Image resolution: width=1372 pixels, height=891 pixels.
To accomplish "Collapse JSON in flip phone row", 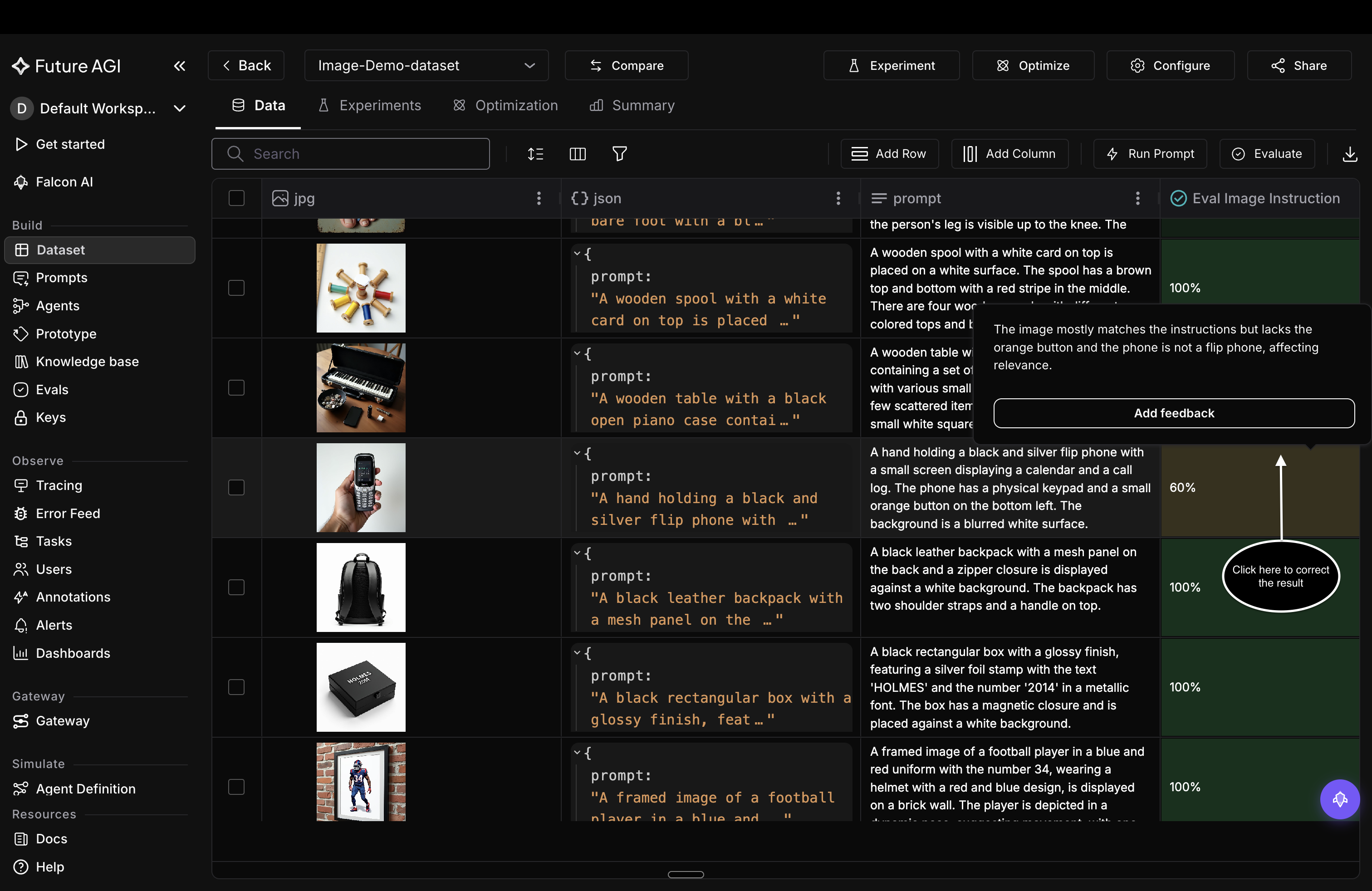I will click(577, 454).
